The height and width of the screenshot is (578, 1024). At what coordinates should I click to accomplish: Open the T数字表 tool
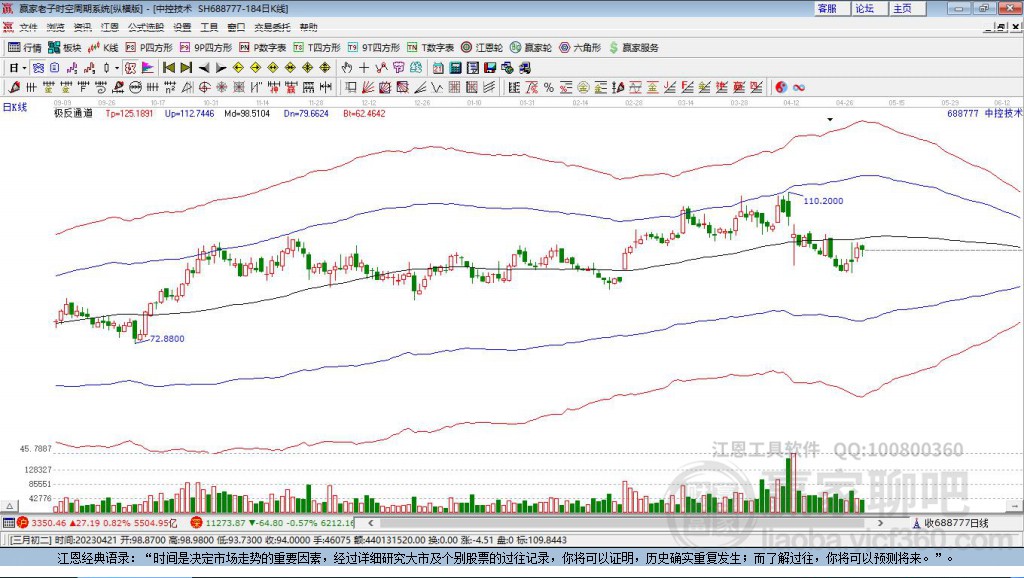[x=430, y=48]
